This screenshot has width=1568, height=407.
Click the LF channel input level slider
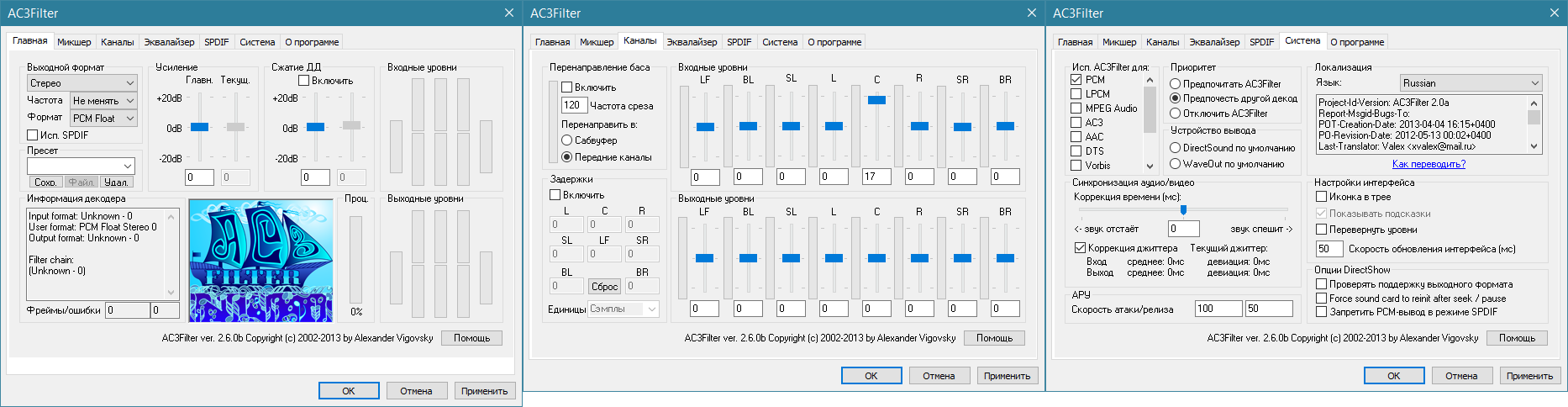[x=706, y=127]
